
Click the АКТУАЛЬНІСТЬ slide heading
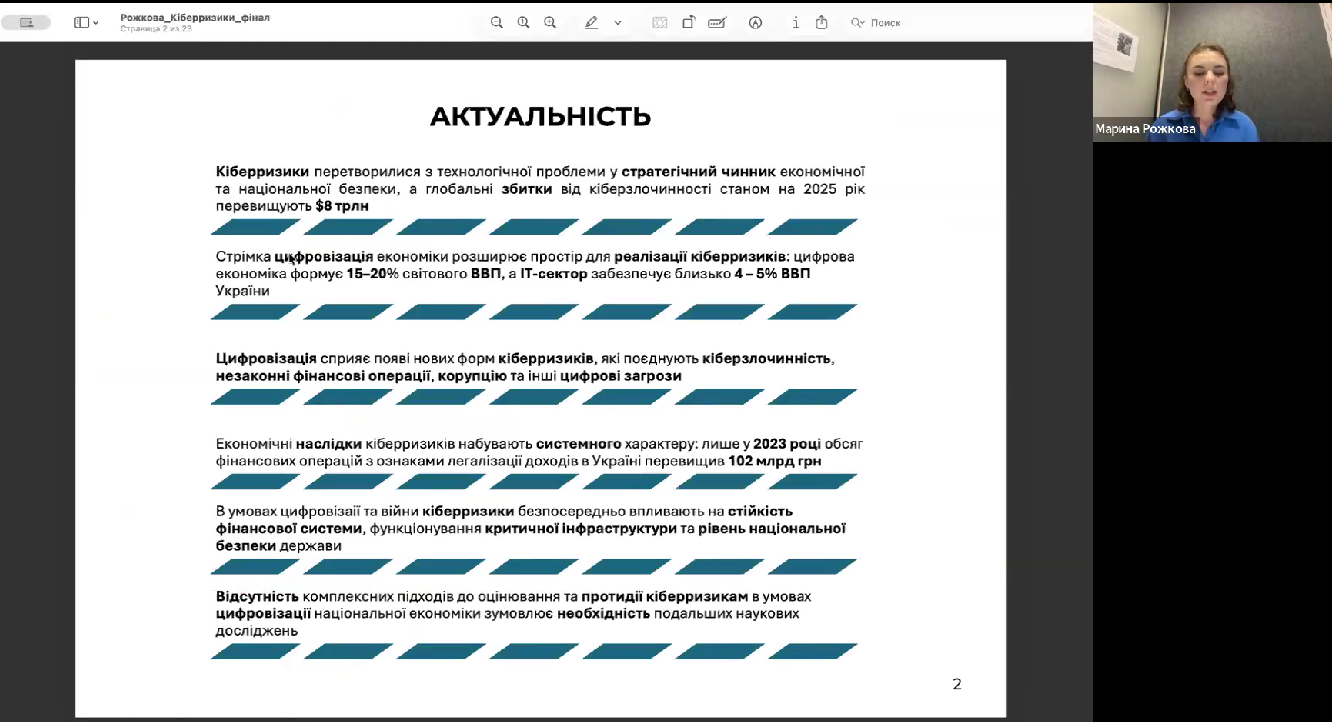(540, 117)
